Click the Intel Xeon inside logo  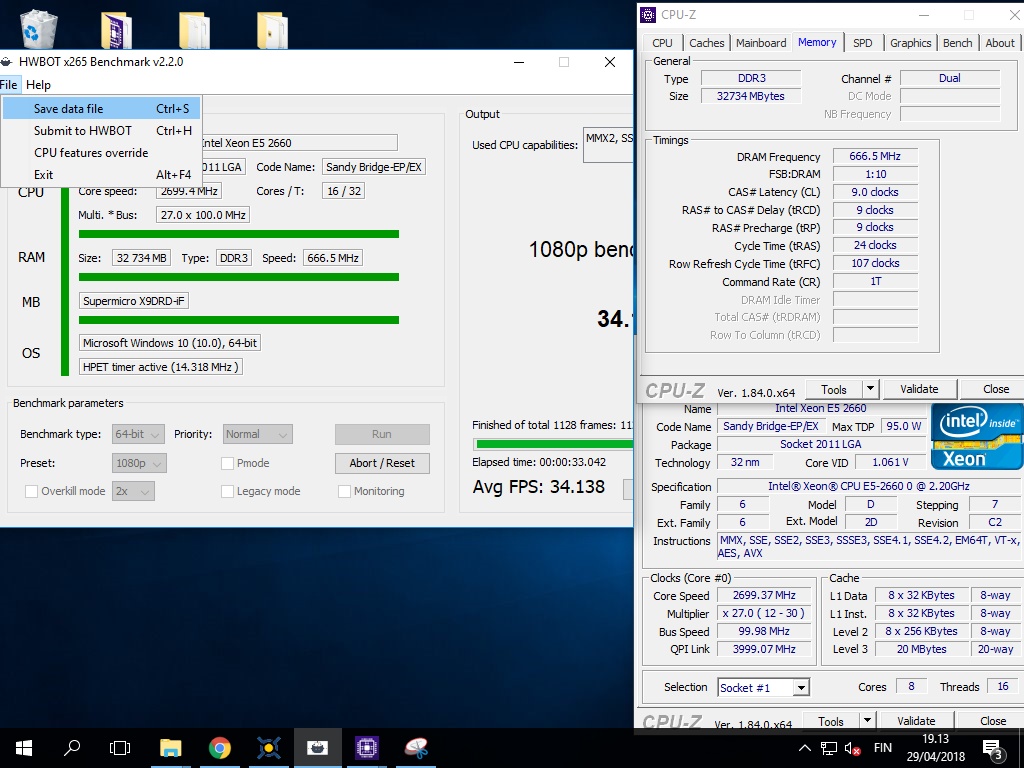click(977, 436)
